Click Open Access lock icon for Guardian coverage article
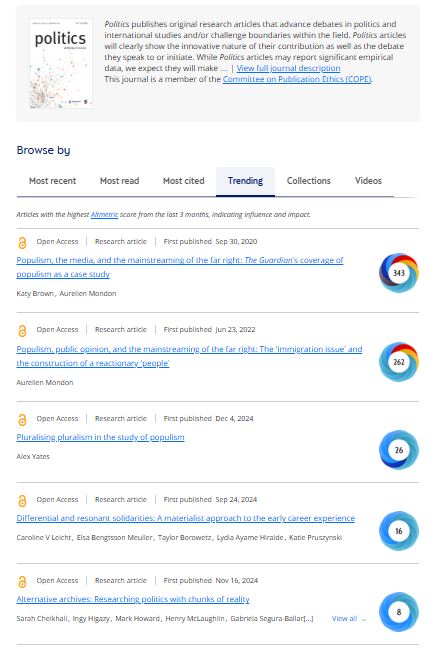This screenshot has height=663, width=435. (x=22, y=242)
